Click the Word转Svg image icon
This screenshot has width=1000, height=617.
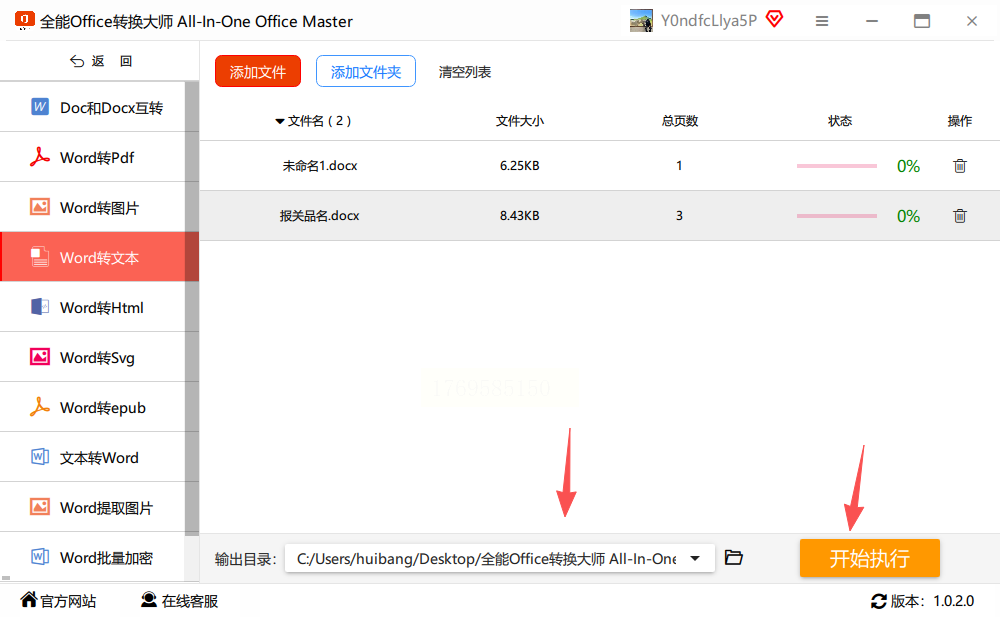click(40, 357)
